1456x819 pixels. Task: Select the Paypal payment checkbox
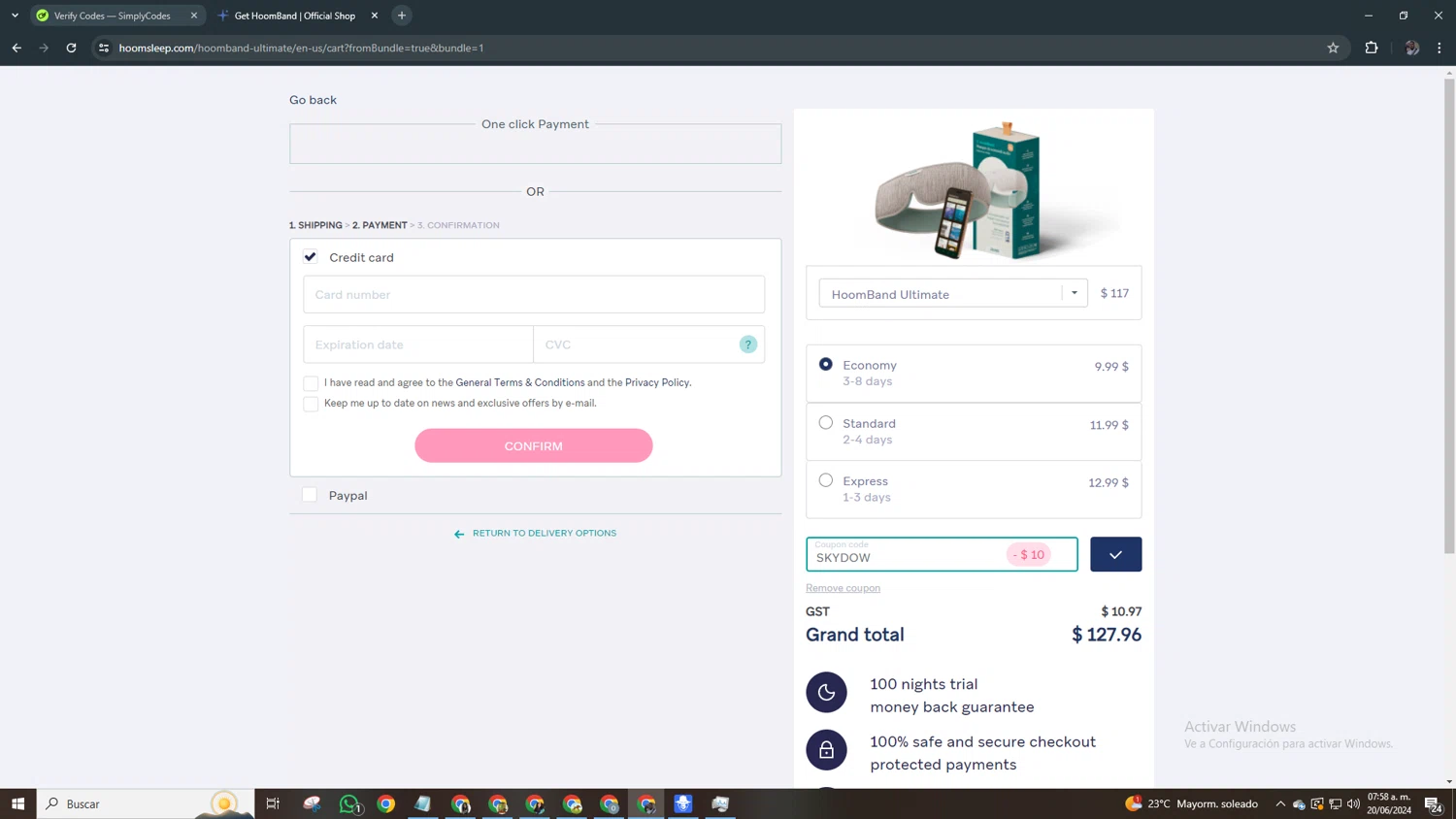pos(310,495)
